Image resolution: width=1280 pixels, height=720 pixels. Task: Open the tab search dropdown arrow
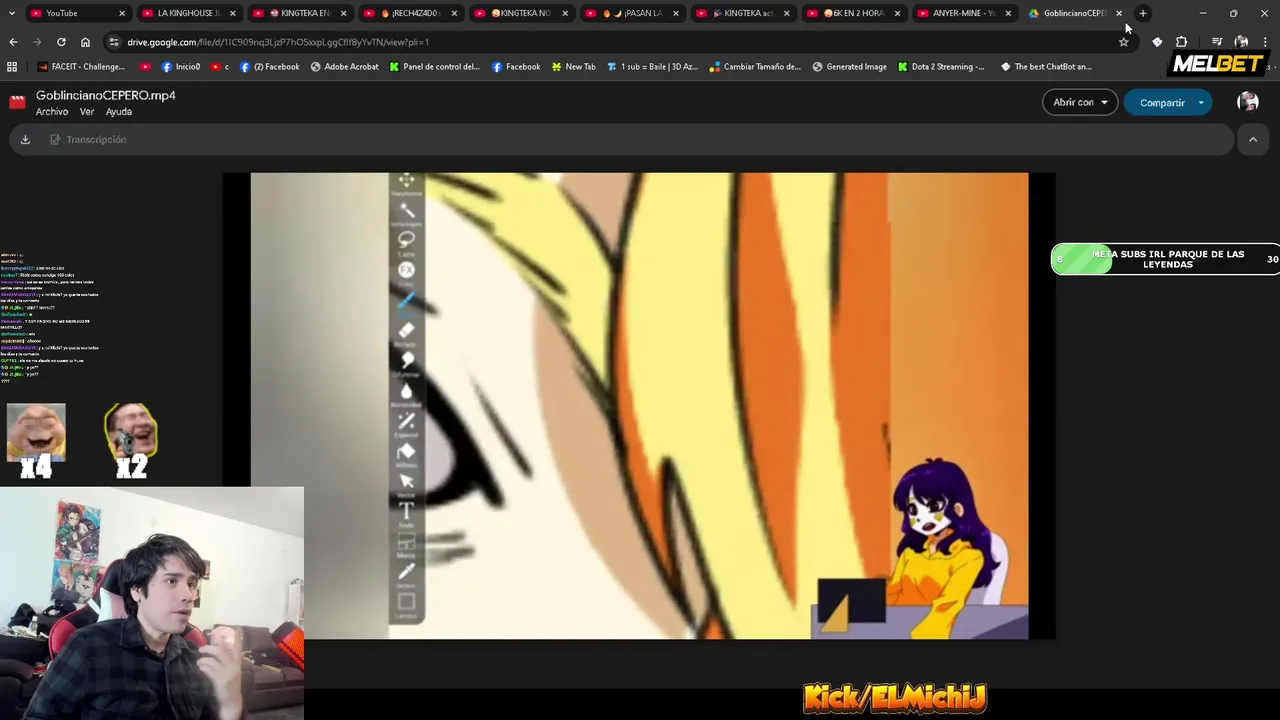pyautogui.click(x=12, y=13)
